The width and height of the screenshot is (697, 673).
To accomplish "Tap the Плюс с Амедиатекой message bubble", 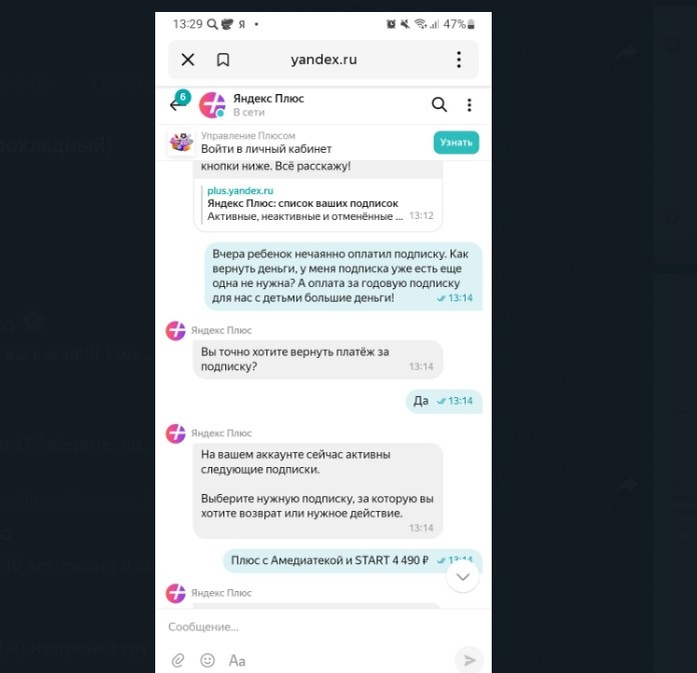I will click(x=353, y=561).
